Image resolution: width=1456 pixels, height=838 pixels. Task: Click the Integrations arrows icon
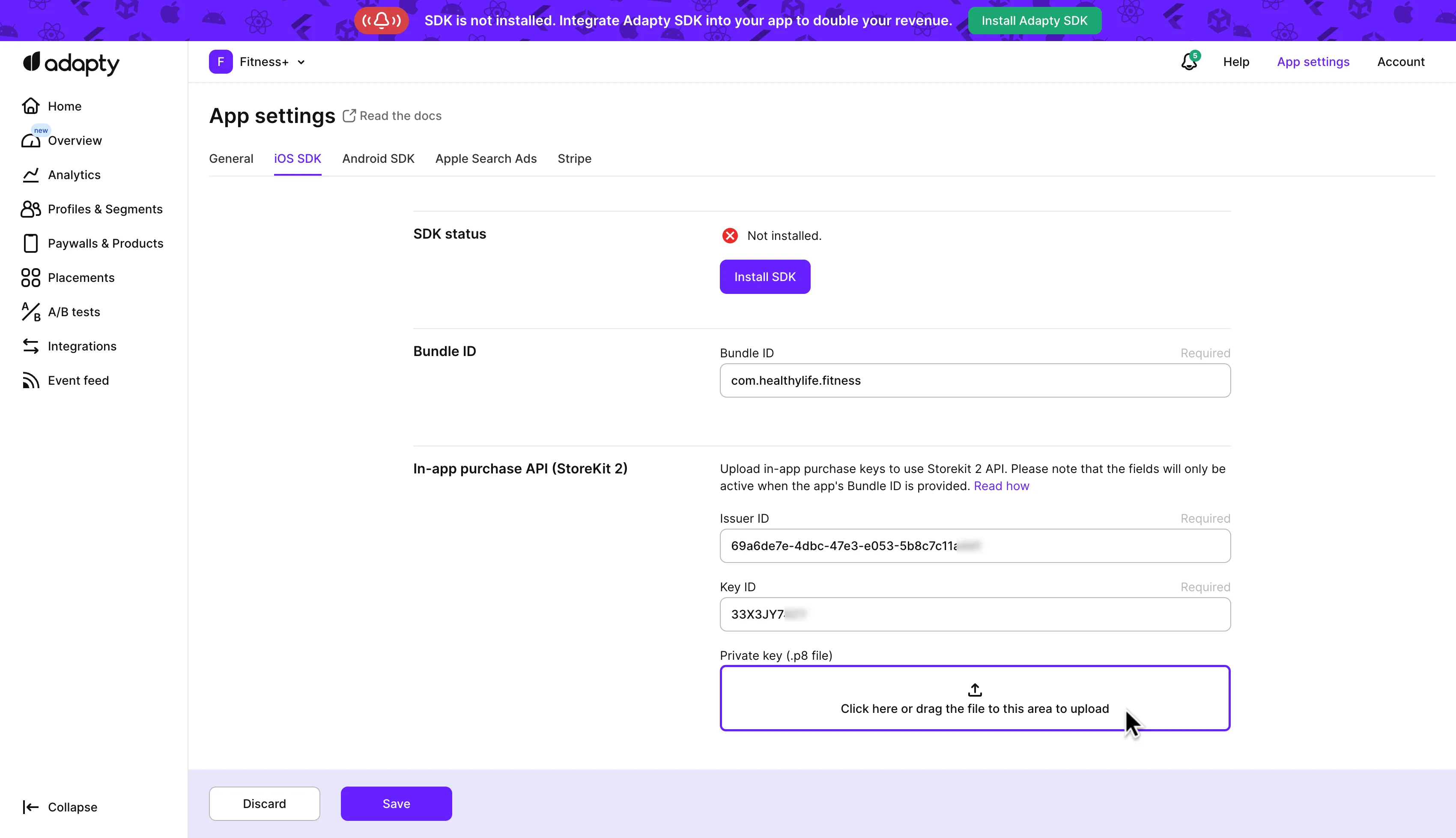click(30, 346)
